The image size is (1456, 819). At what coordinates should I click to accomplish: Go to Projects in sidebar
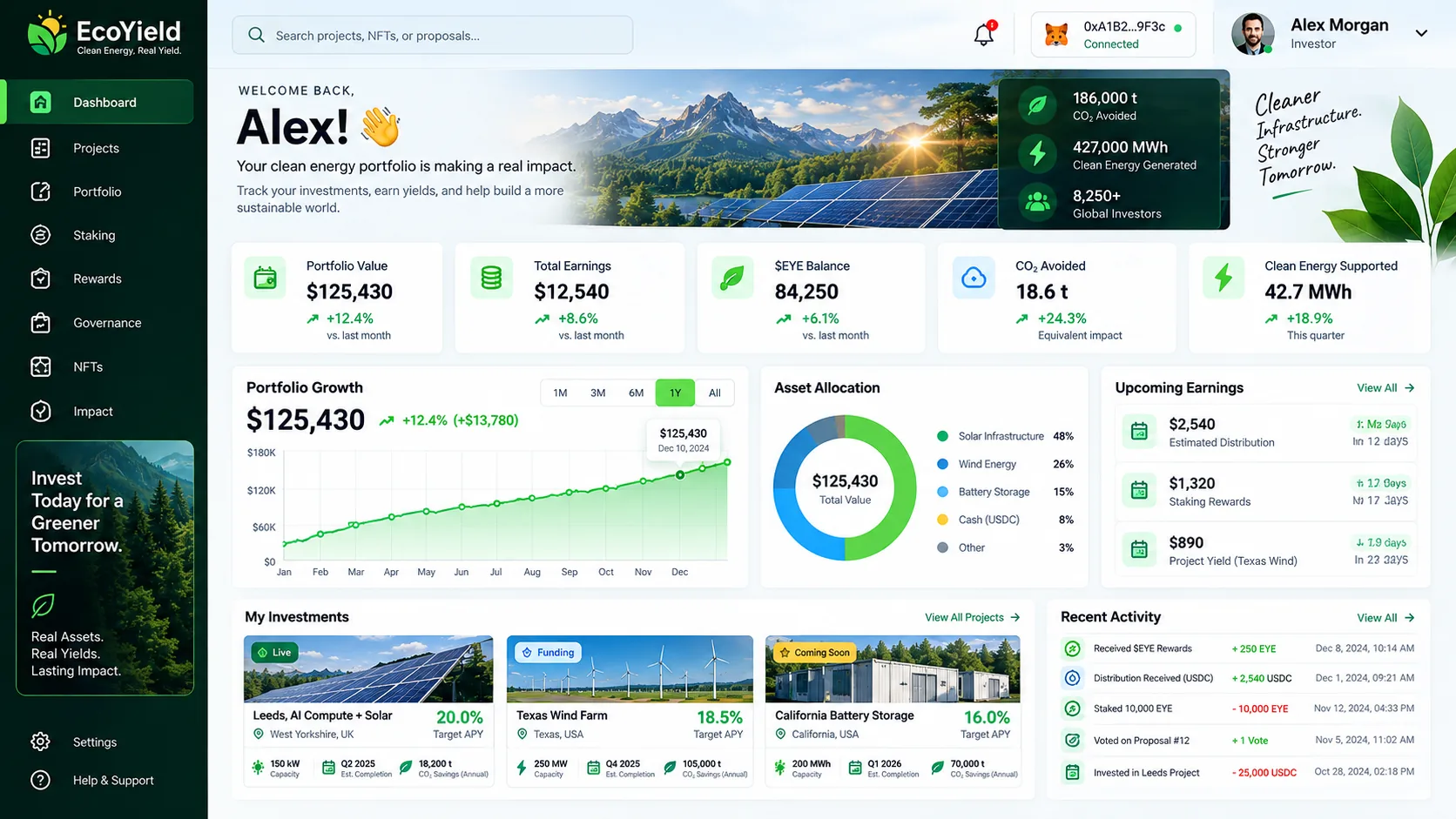(x=98, y=148)
